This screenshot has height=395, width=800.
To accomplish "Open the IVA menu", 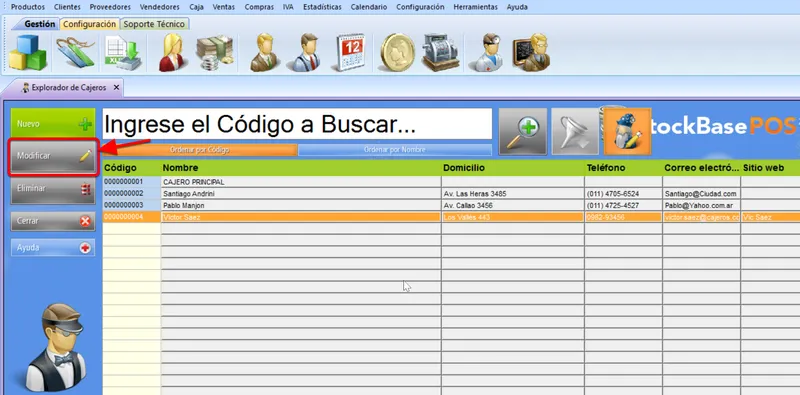I will click(x=288, y=7).
